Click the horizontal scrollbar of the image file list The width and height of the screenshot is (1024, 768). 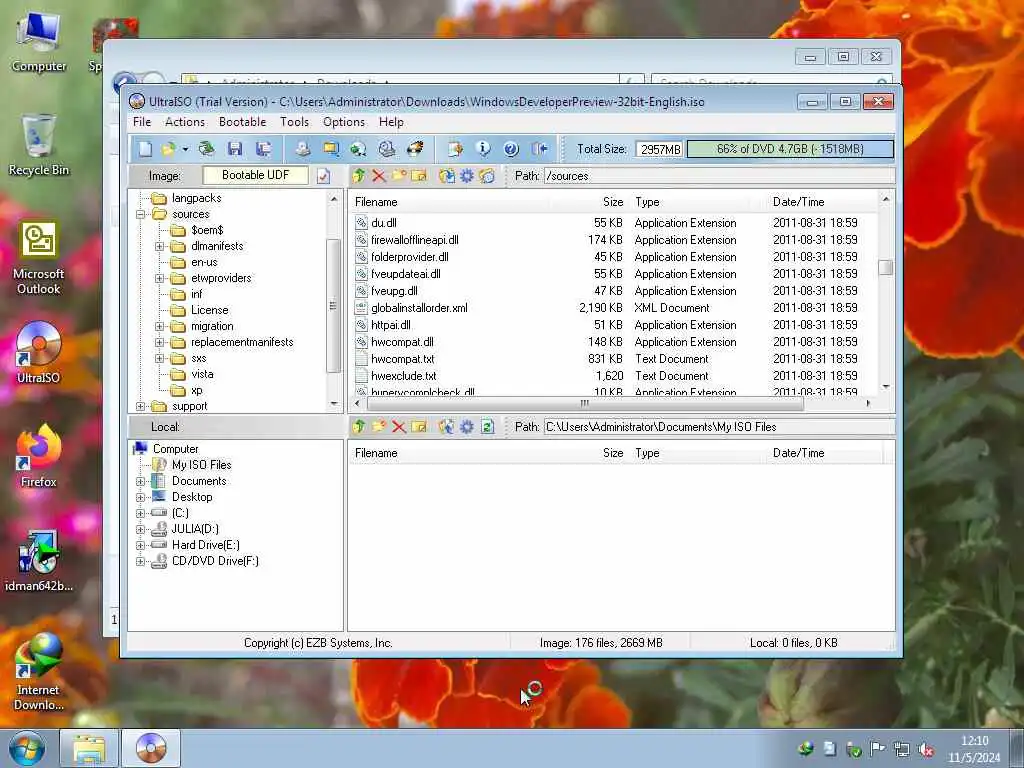(584, 404)
